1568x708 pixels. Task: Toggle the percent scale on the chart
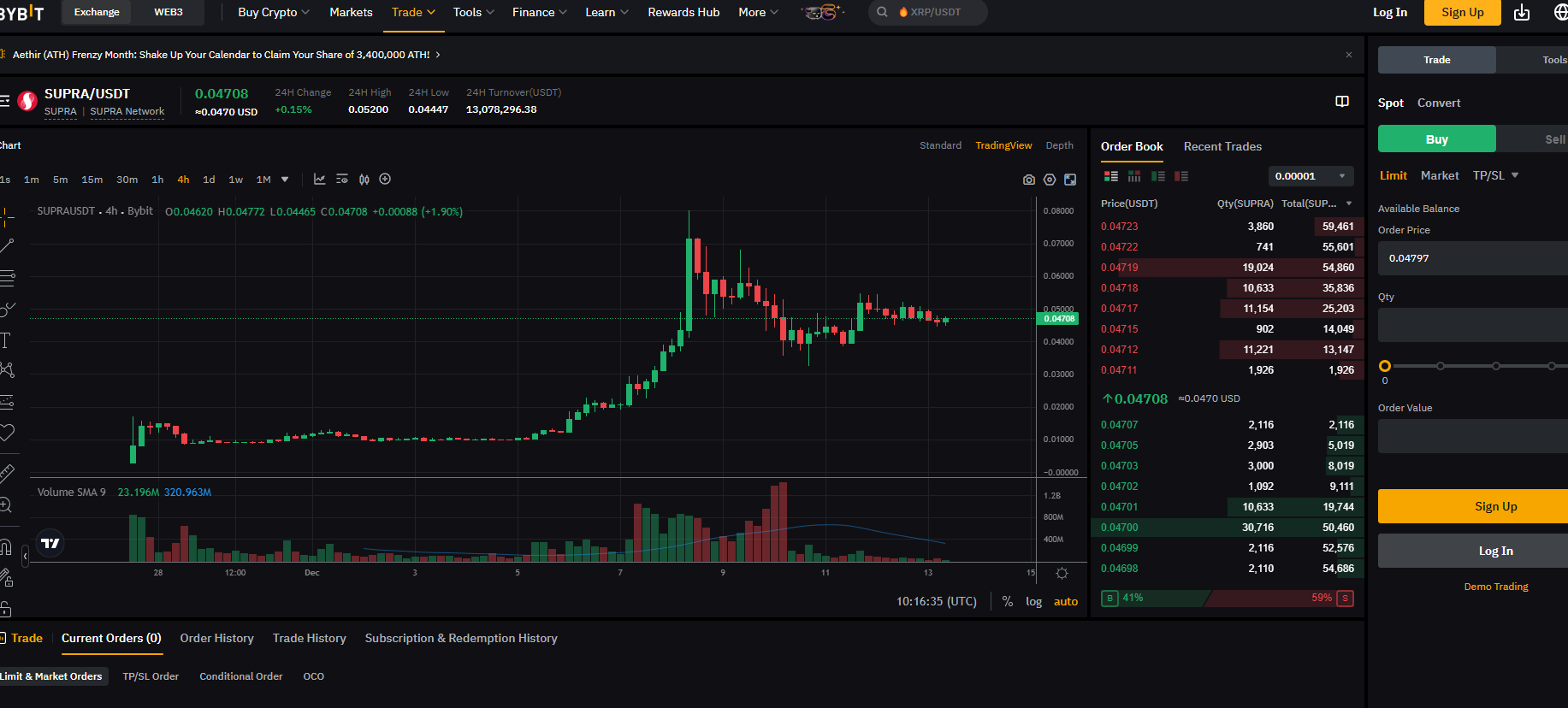click(1008, 602)
